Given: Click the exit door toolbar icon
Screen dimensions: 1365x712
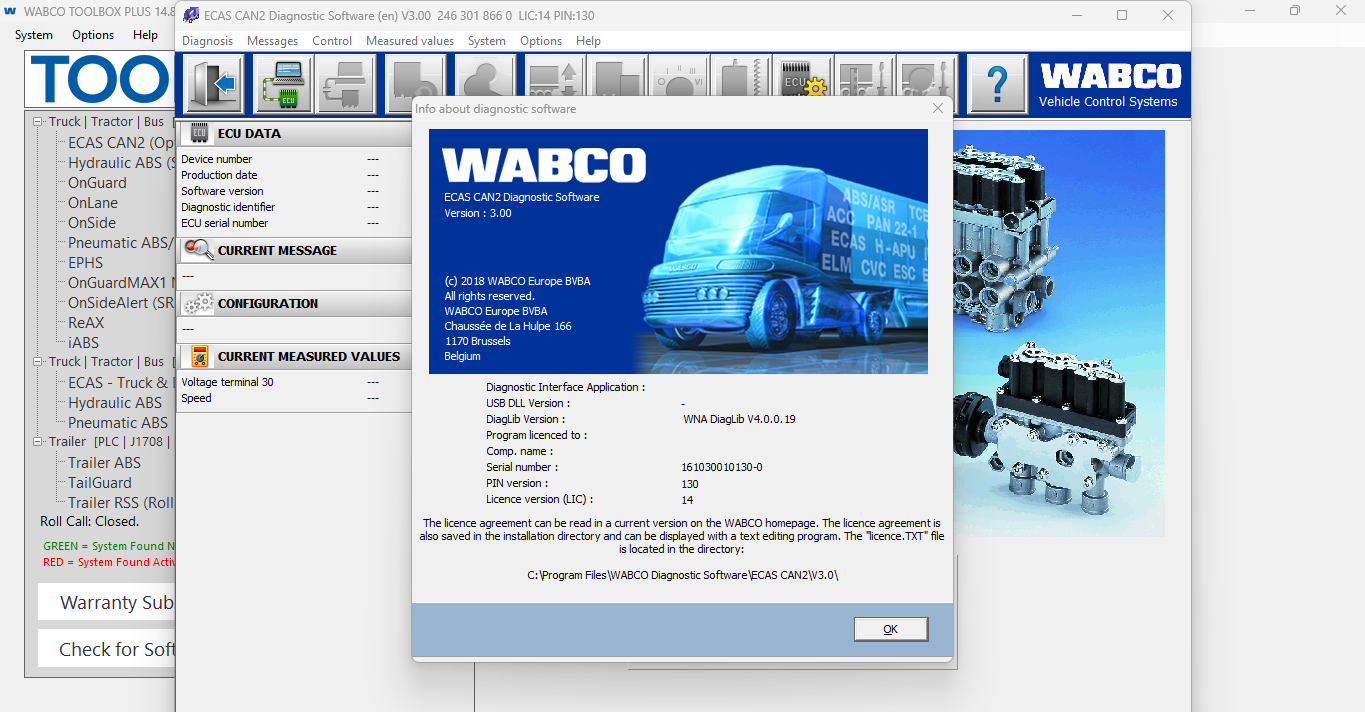Looking at the screenshot, I should [x=215, y=83].
